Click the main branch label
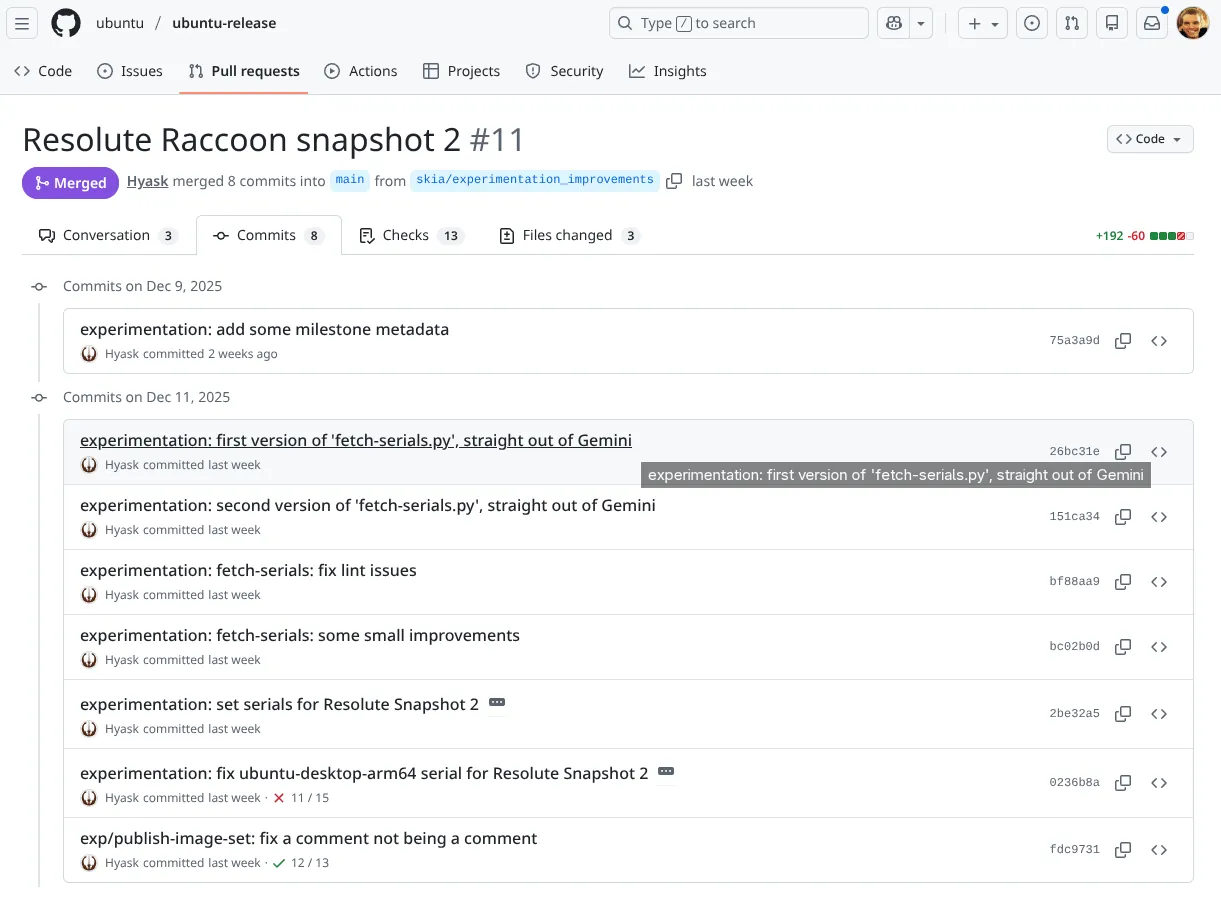This screenshot has height=909, width=1221. point(350,181)
